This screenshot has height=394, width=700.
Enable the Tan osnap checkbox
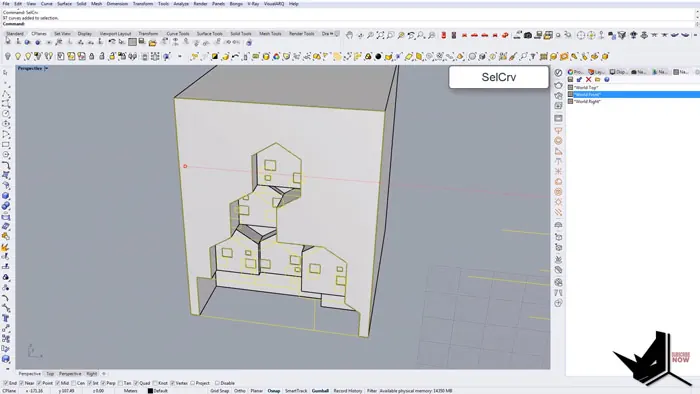pos(121,383)
